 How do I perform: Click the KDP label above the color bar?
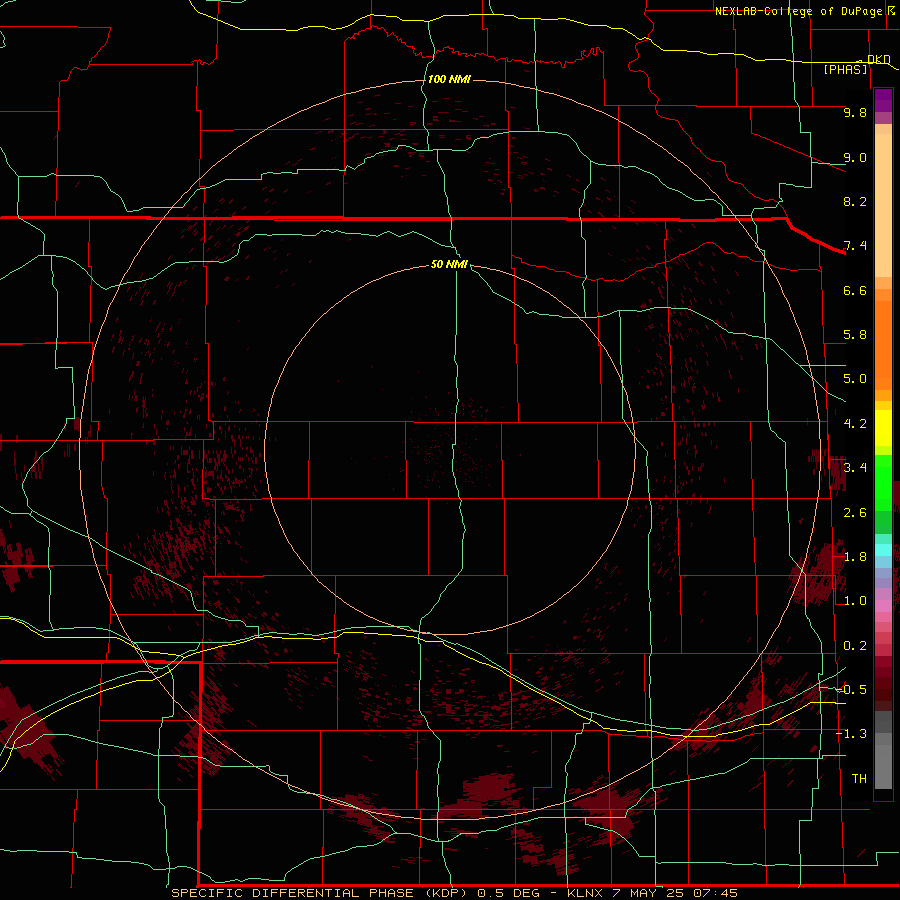[878, 59]
